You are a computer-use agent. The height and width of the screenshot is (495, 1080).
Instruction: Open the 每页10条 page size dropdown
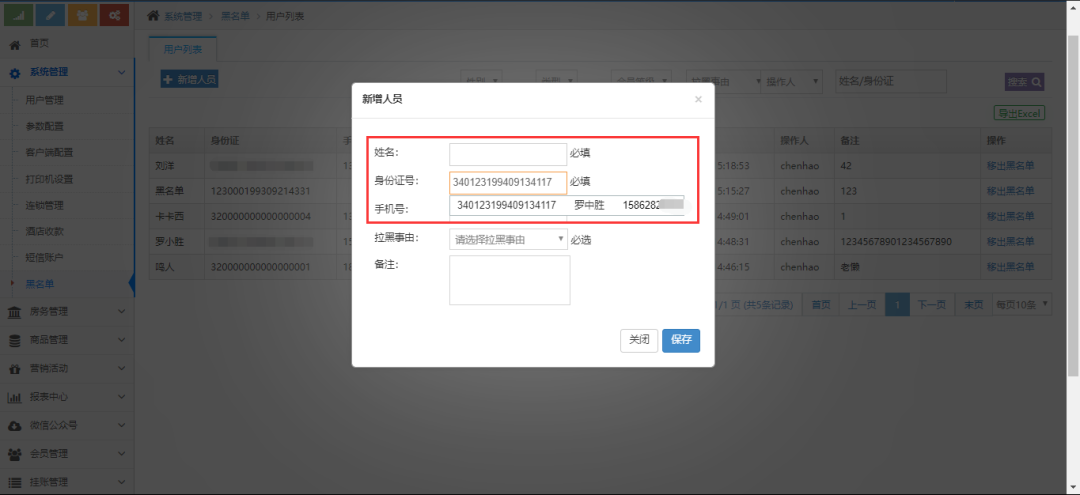(x=1021, y=304)
